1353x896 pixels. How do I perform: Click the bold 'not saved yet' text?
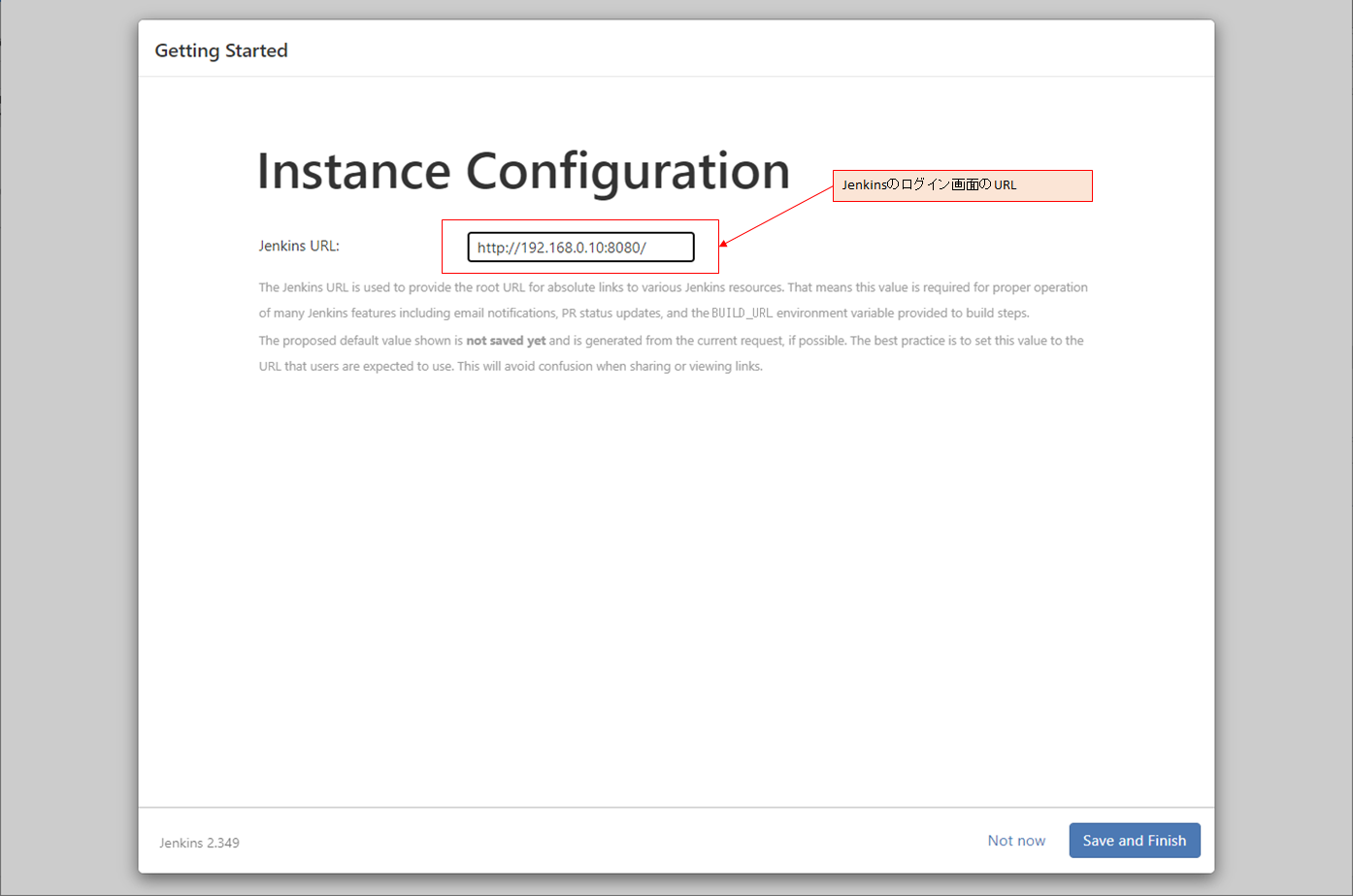506,341
